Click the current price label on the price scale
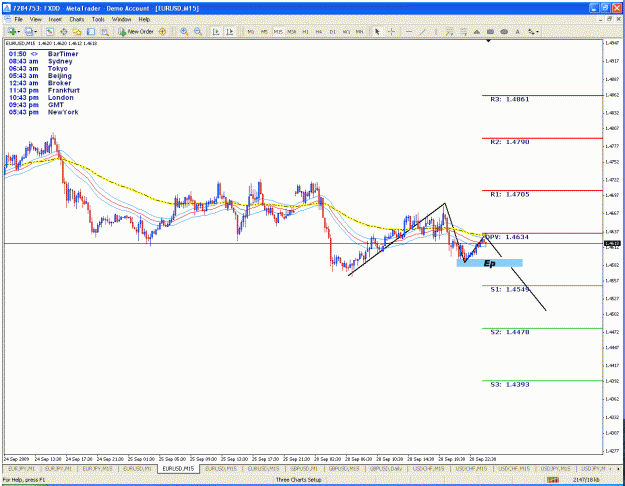This screenshot has height=486, width=625. tap(612, 243)
